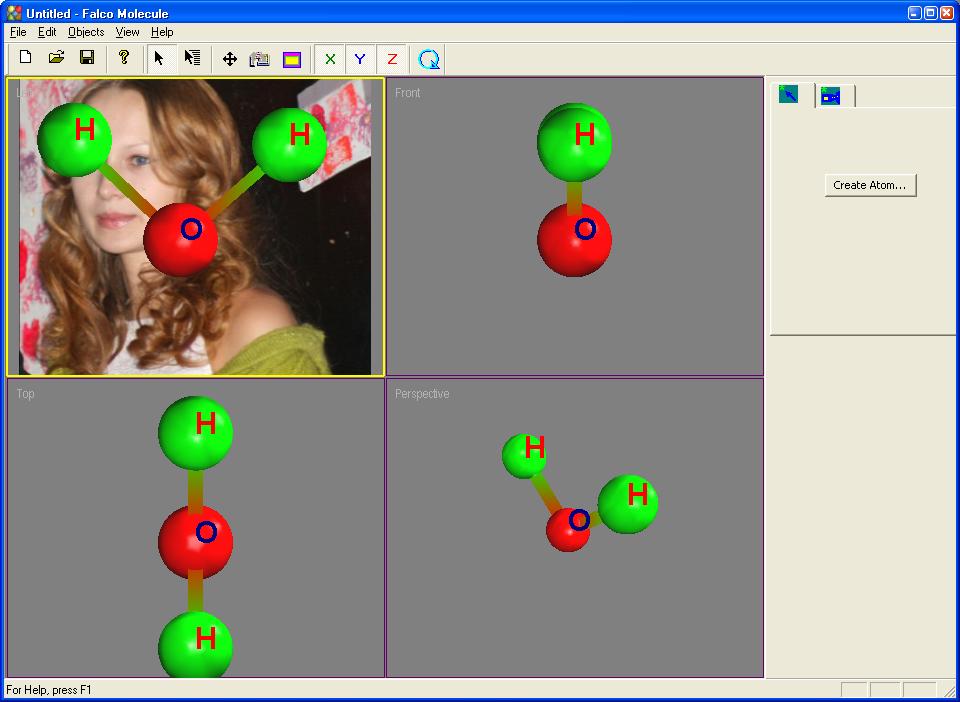Viewport: 960px width, 702px height.
Task: Choose the select-by-list arrow tool
Action: [193, 59]
